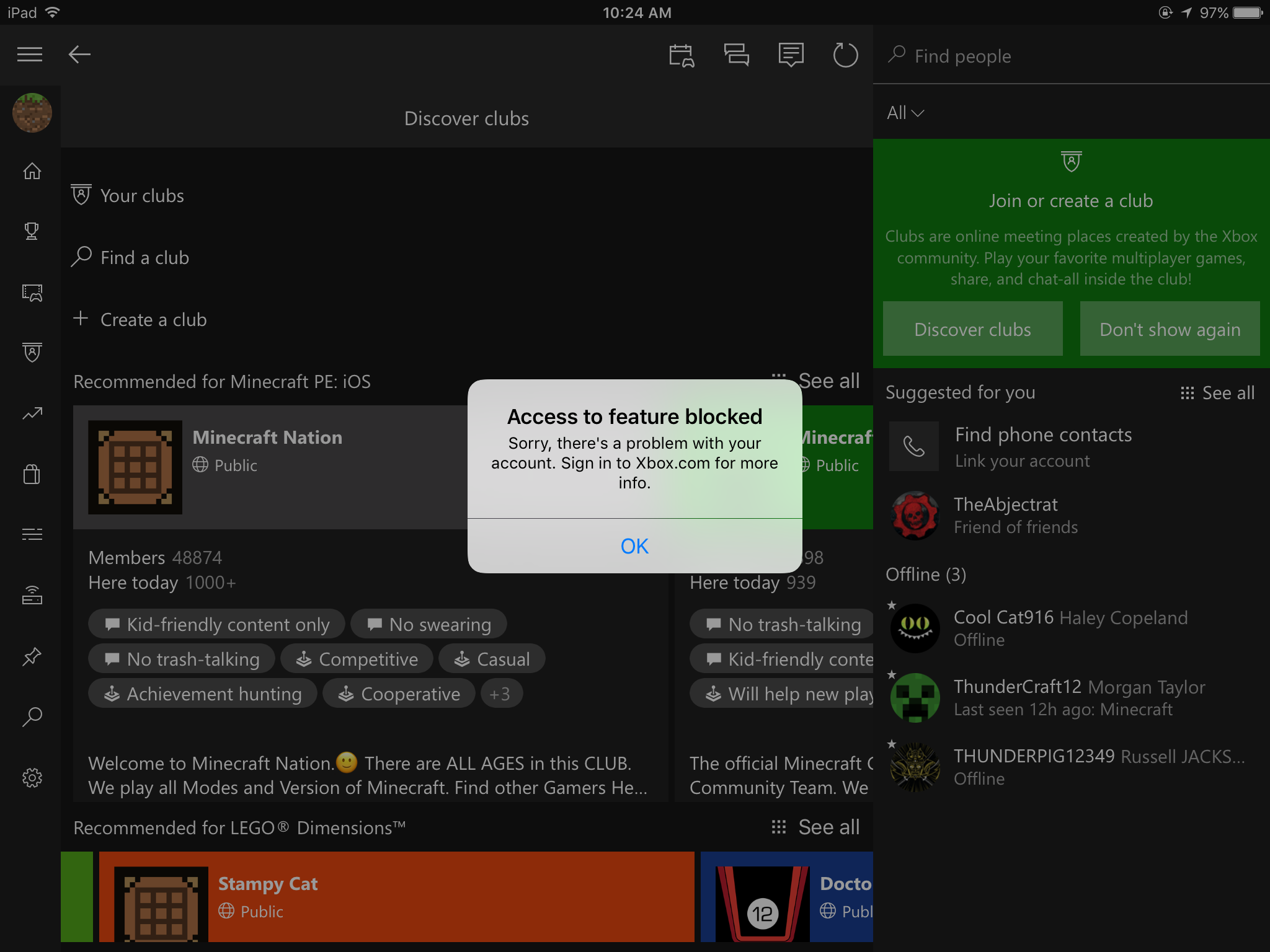The height and width of the screenshot is (952, 1270).
Task: Open the pins icon in sidebar
Action: tap(32, 656)
